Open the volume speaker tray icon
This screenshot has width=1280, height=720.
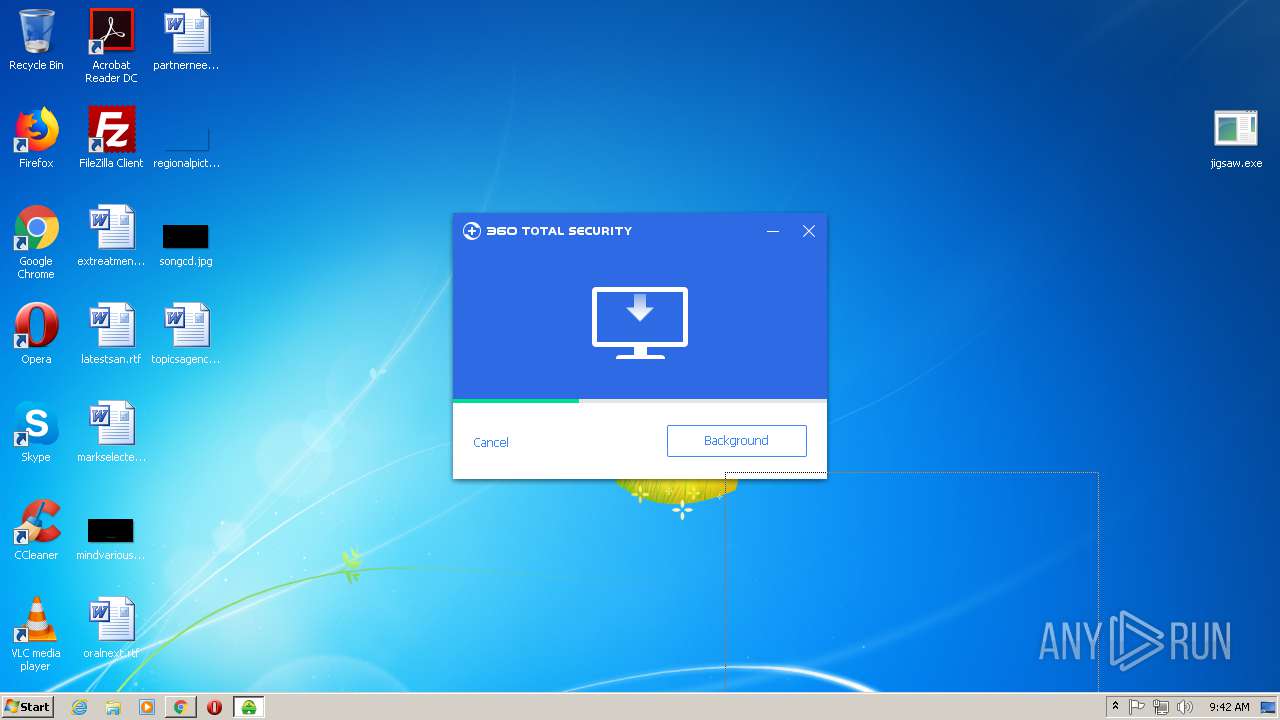[x=1185, y=707]
